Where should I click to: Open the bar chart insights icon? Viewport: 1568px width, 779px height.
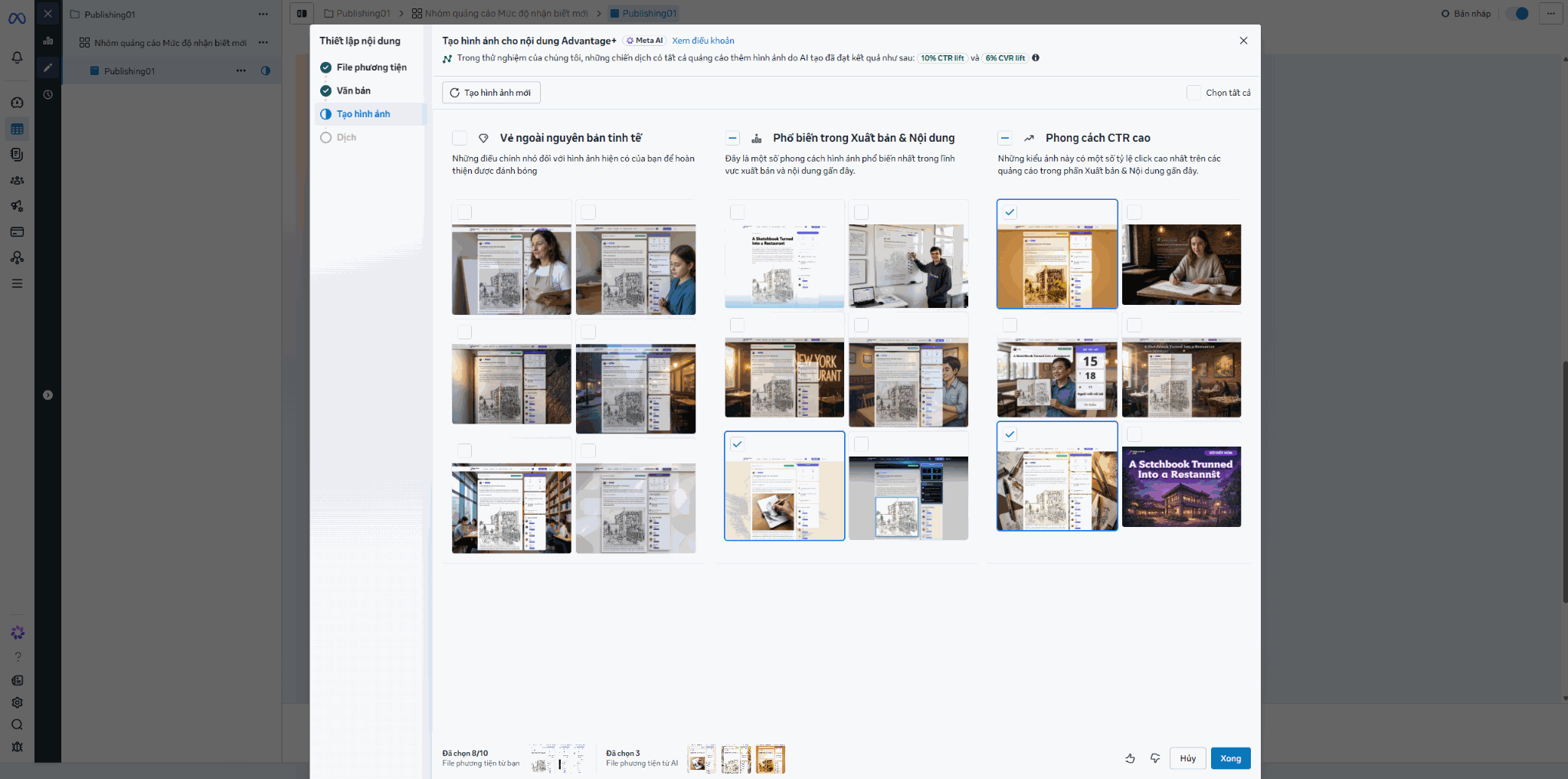47,41
